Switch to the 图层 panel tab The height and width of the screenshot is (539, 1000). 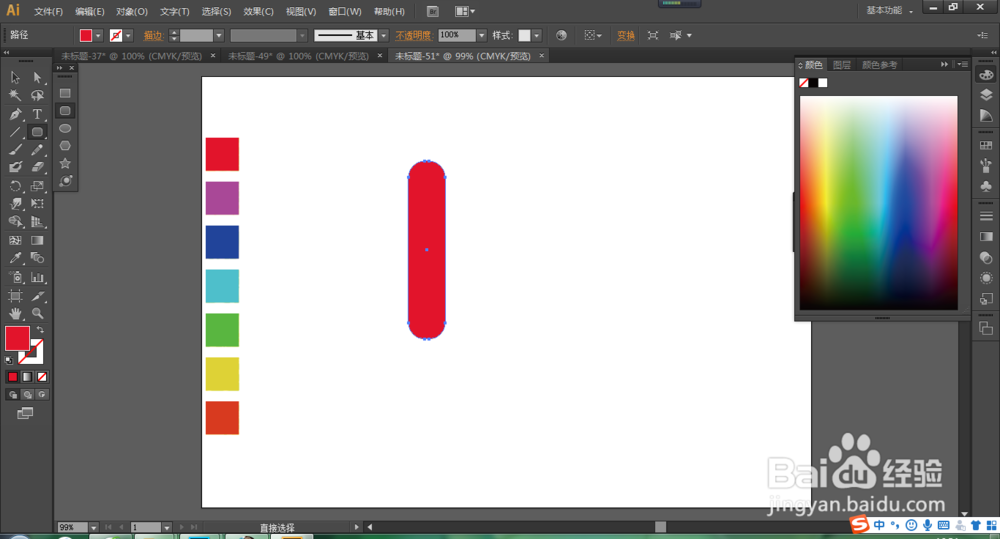click(x=842, y=65)
